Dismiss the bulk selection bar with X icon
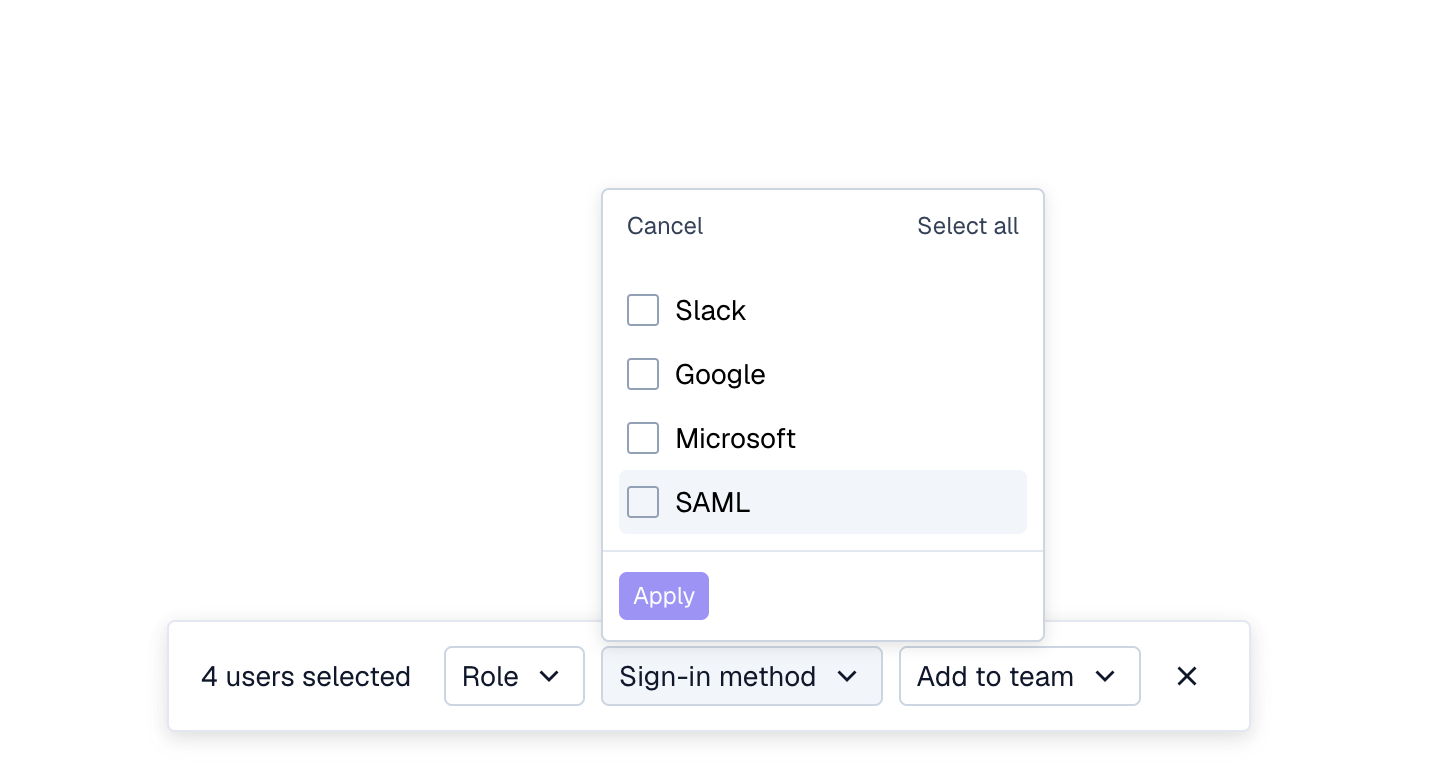Screen dimensions: 1446x762 pyautogui.click(x=1187, y=677)
